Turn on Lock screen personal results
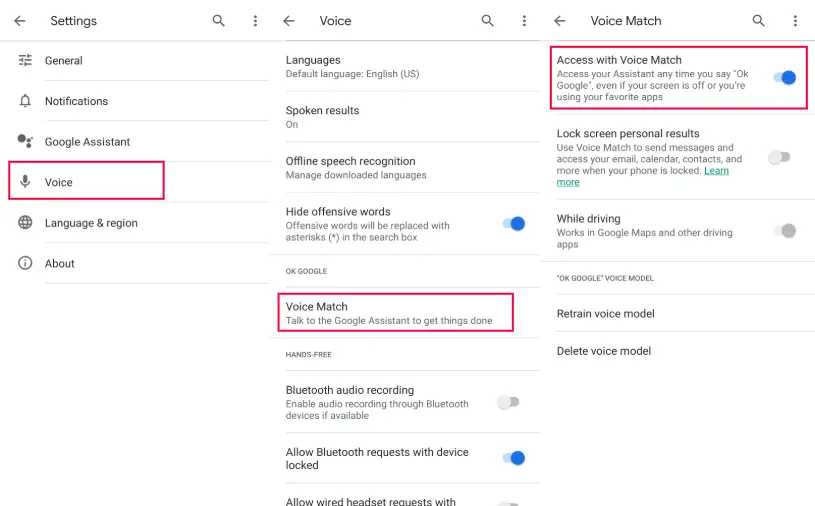This screenshot has height=506, width=815. point(779,157)
